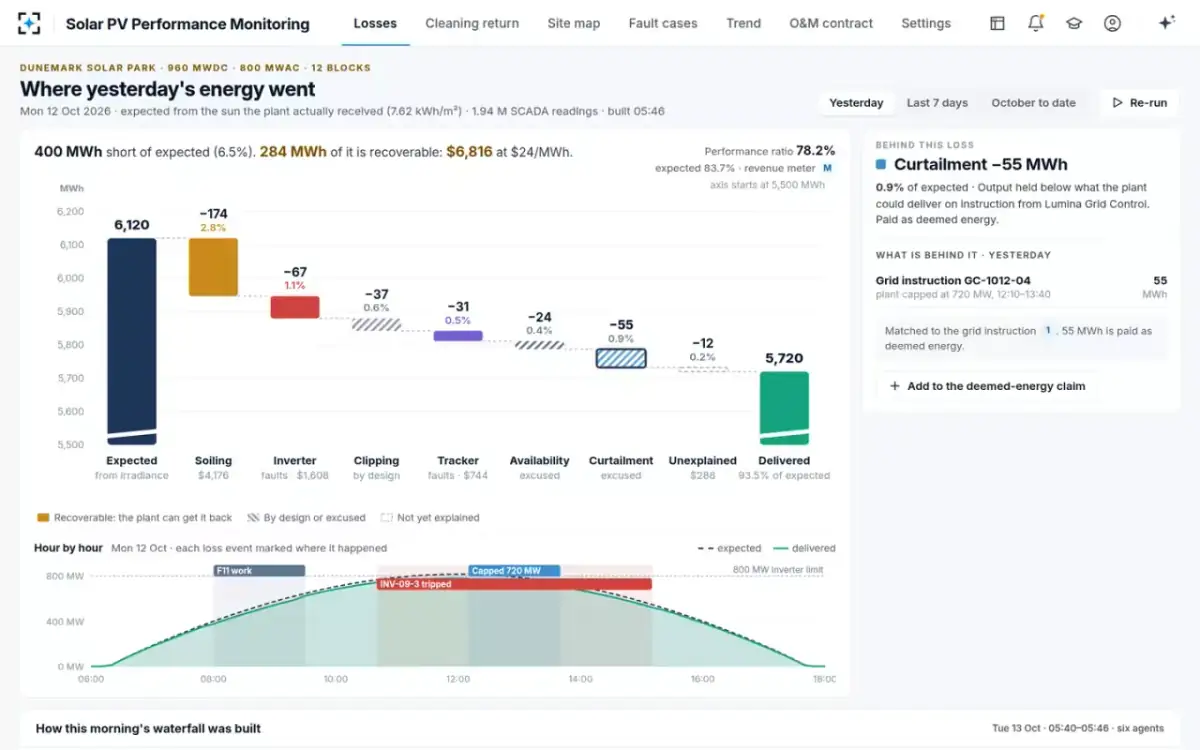This screenshot has height=750, width=1200.
Task: Click the delivered line legend
Action: point(803,548)
